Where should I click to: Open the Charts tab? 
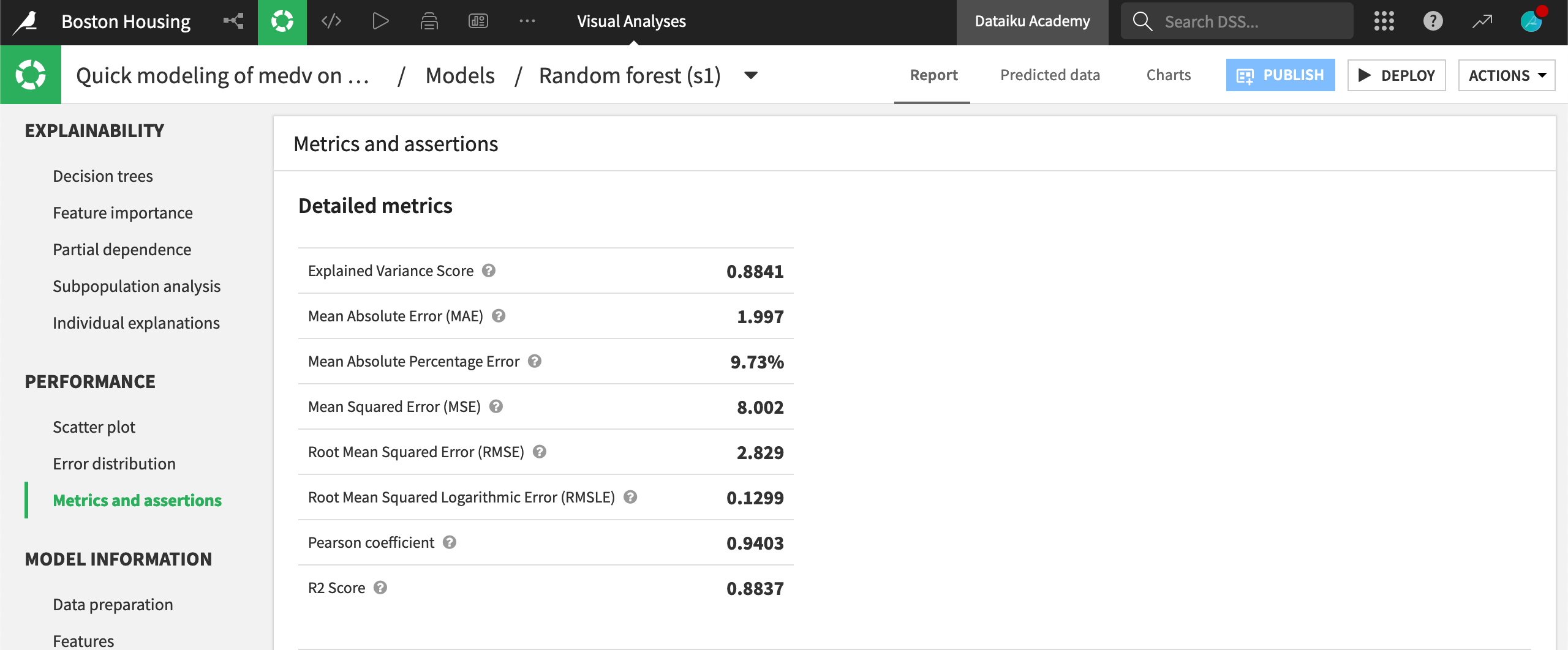[1167, 75]
